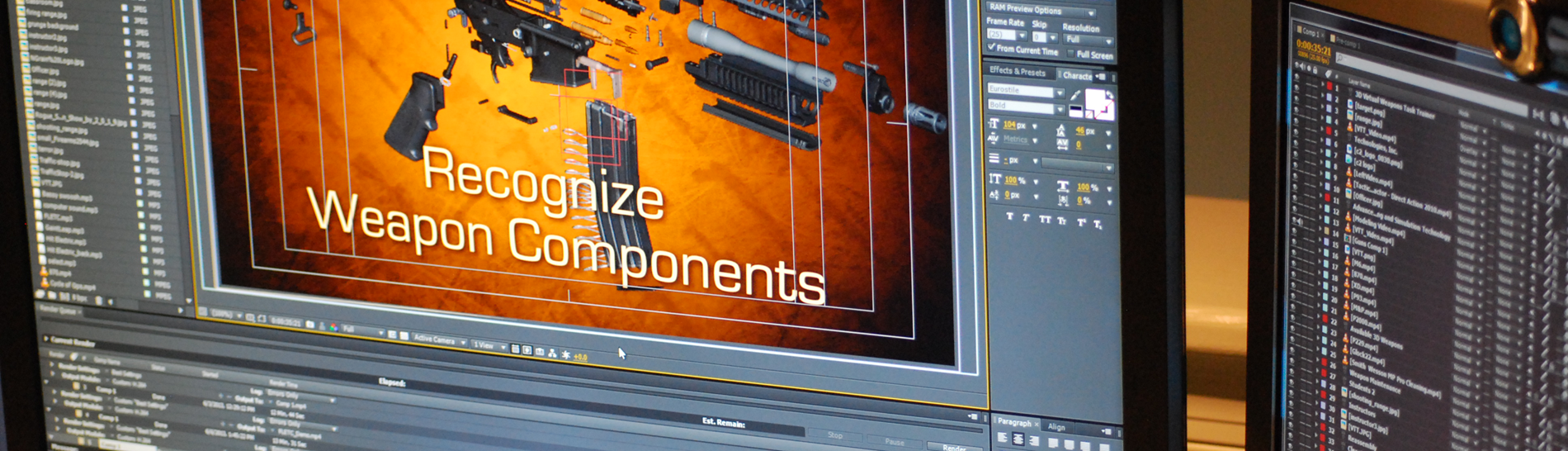Open the composition magnification dropdown
1568x451 pixels.
pos(227,315)
